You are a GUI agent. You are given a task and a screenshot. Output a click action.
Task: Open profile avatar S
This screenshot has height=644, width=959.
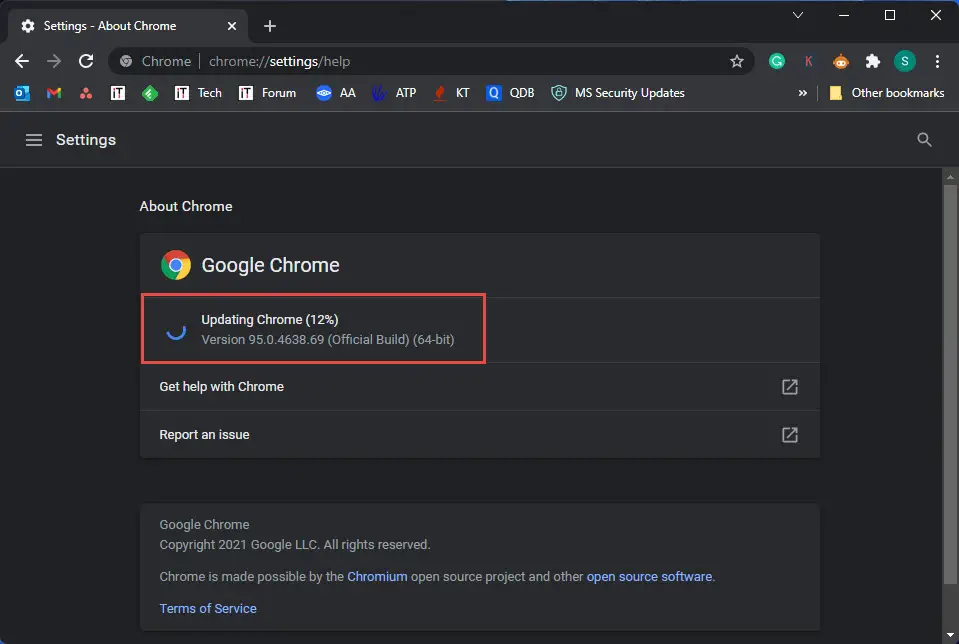(x=905, y=61)
